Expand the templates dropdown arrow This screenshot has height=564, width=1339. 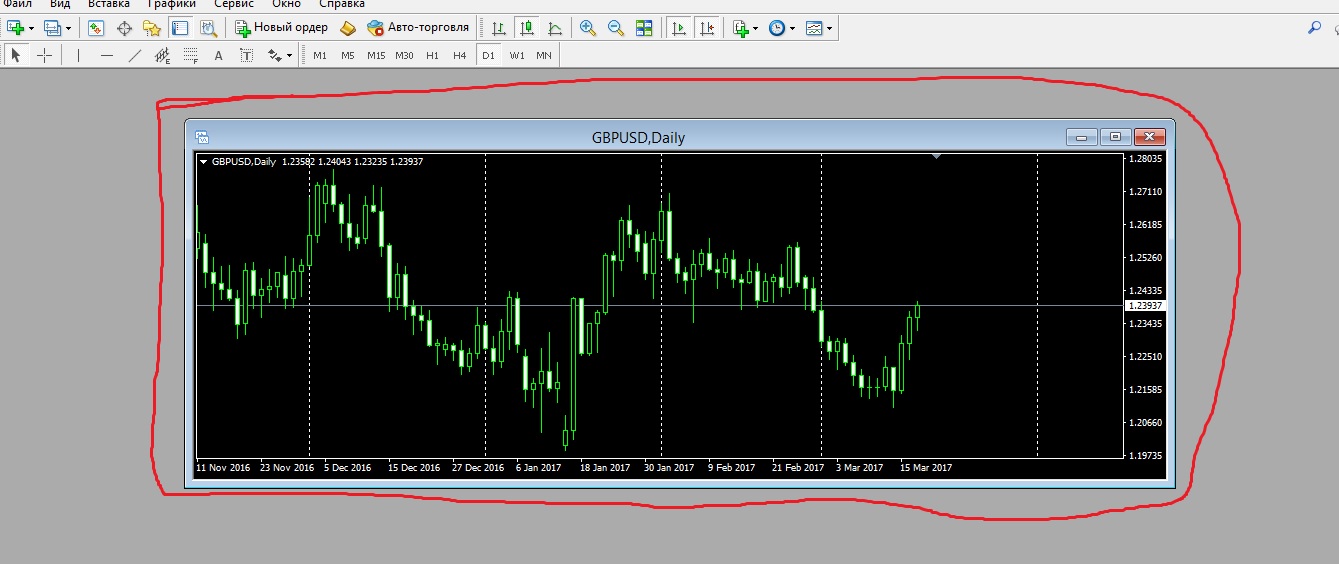(x=830, y=28)
